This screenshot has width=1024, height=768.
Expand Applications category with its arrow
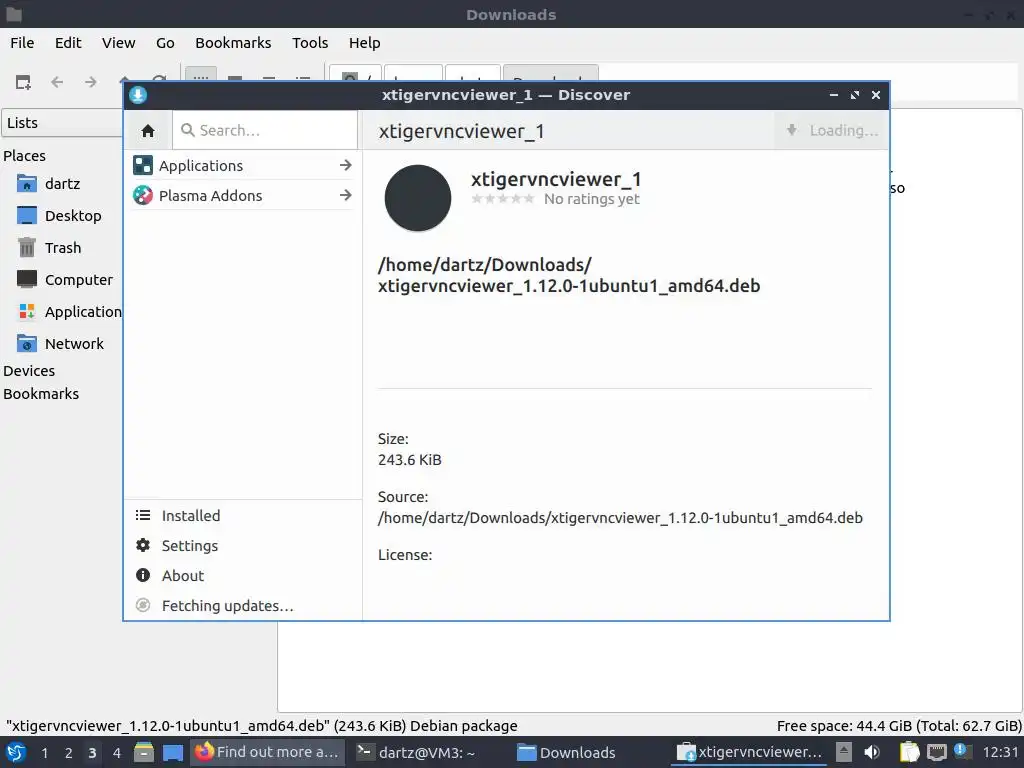coord(345,166)
